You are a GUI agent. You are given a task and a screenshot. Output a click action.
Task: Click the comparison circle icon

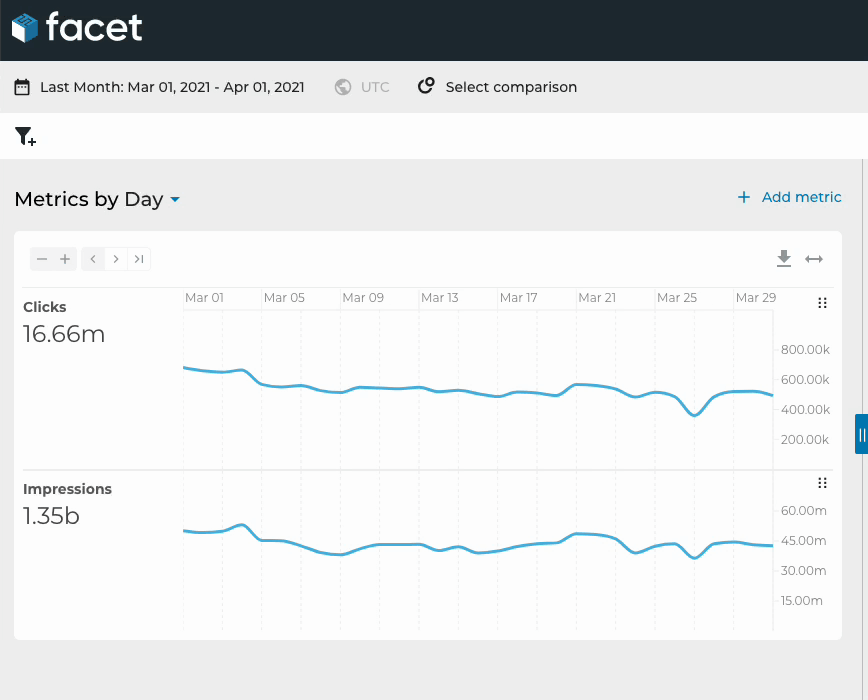(x=426, y=86)
